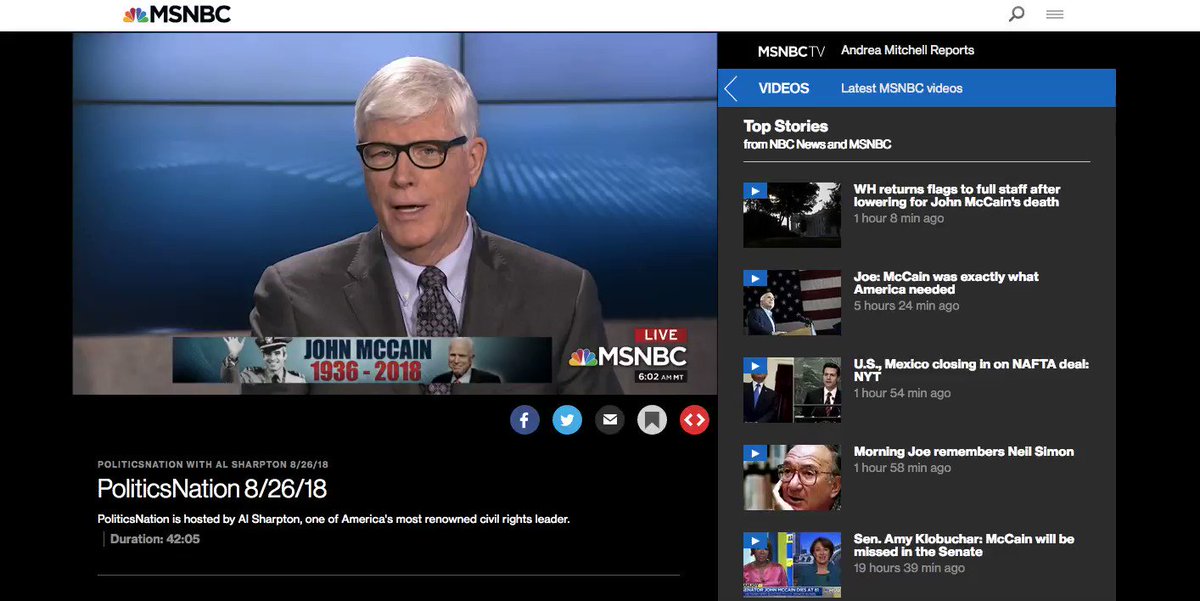Click the 'Top Stories' heading
Viewport: 1200px width, 601px height.
click(x=786, y=126)
